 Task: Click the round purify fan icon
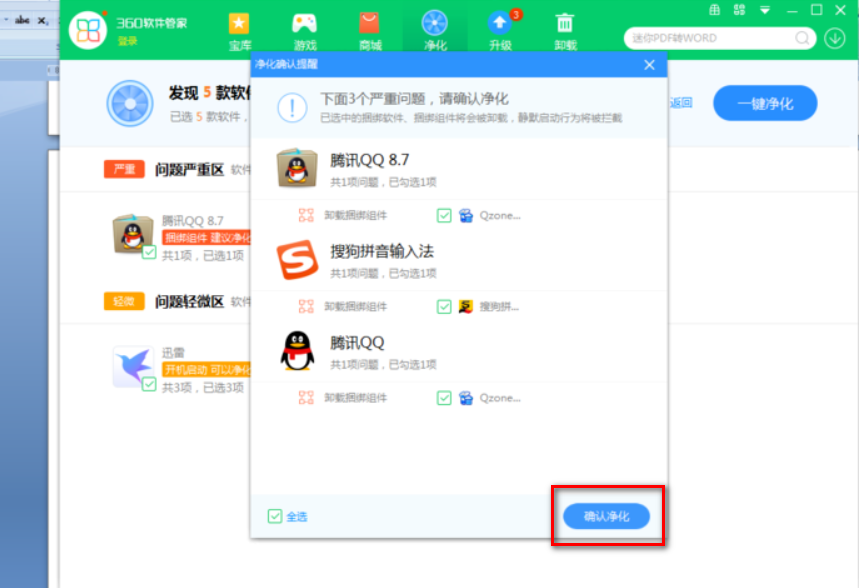[130, 104]
